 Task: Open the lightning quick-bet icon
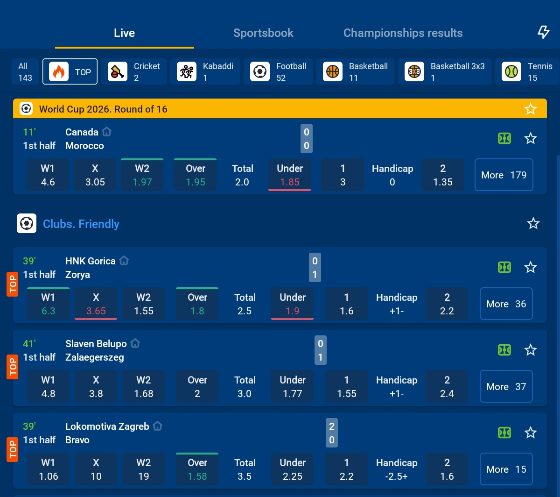(543, 32)
